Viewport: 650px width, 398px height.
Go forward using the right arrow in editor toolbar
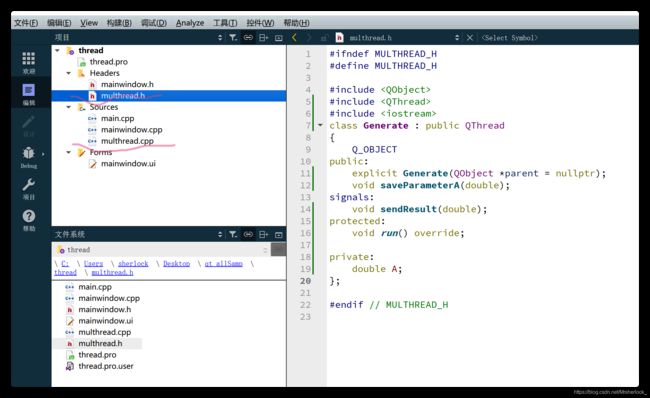[308, 38]
